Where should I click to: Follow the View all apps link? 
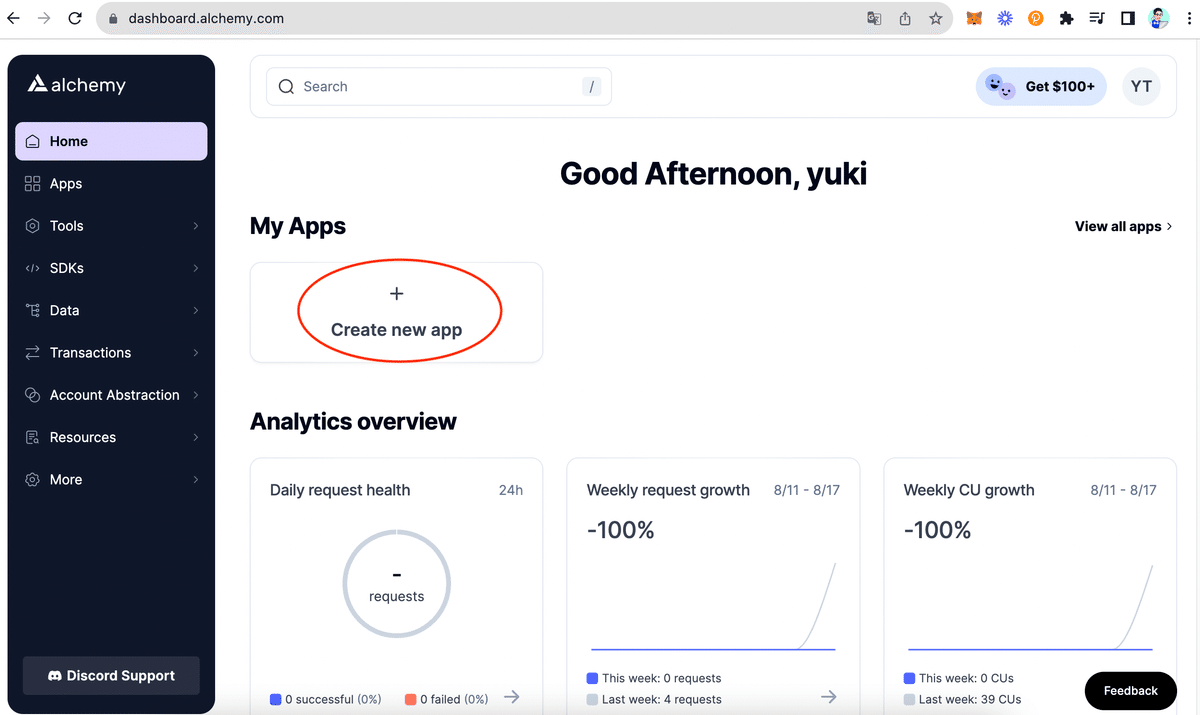pos(1124,227)
